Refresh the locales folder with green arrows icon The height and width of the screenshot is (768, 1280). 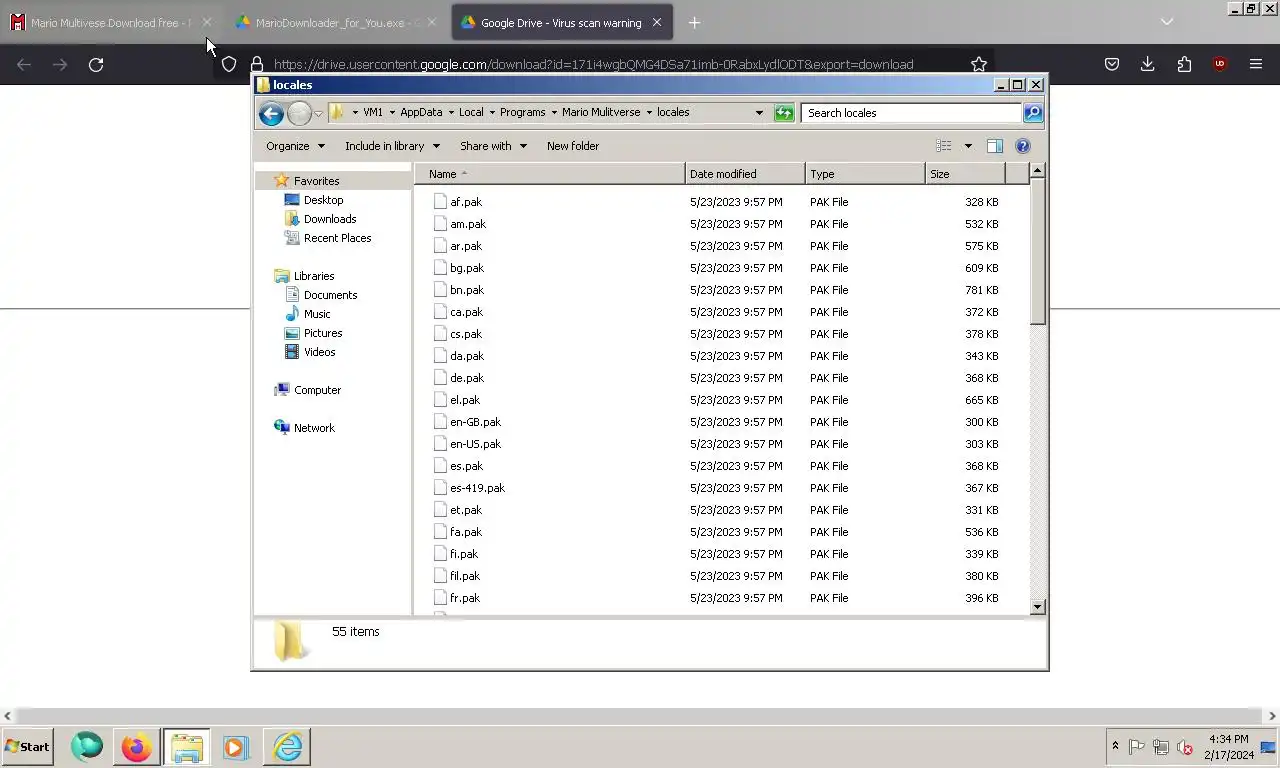coord(784,113)
